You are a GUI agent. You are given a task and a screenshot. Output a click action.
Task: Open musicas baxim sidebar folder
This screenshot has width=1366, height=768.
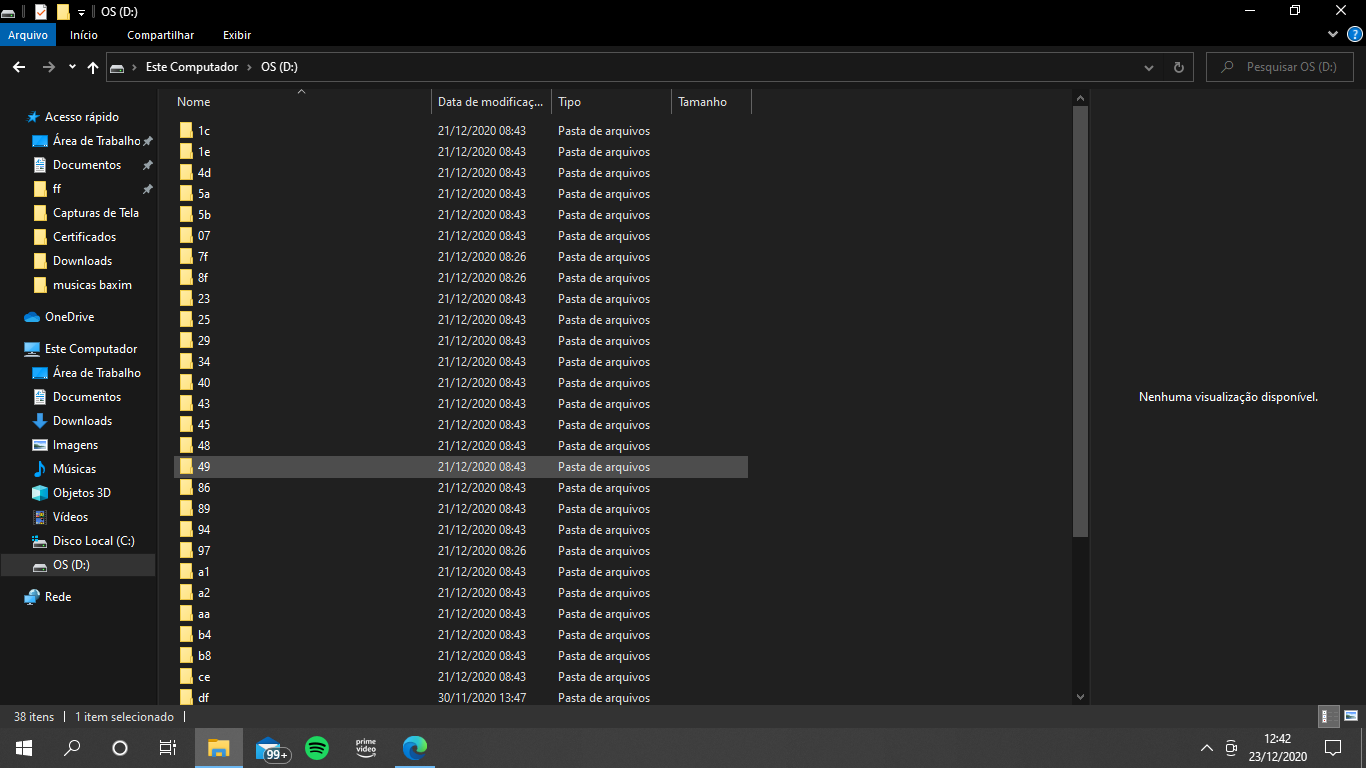[92, 285]
